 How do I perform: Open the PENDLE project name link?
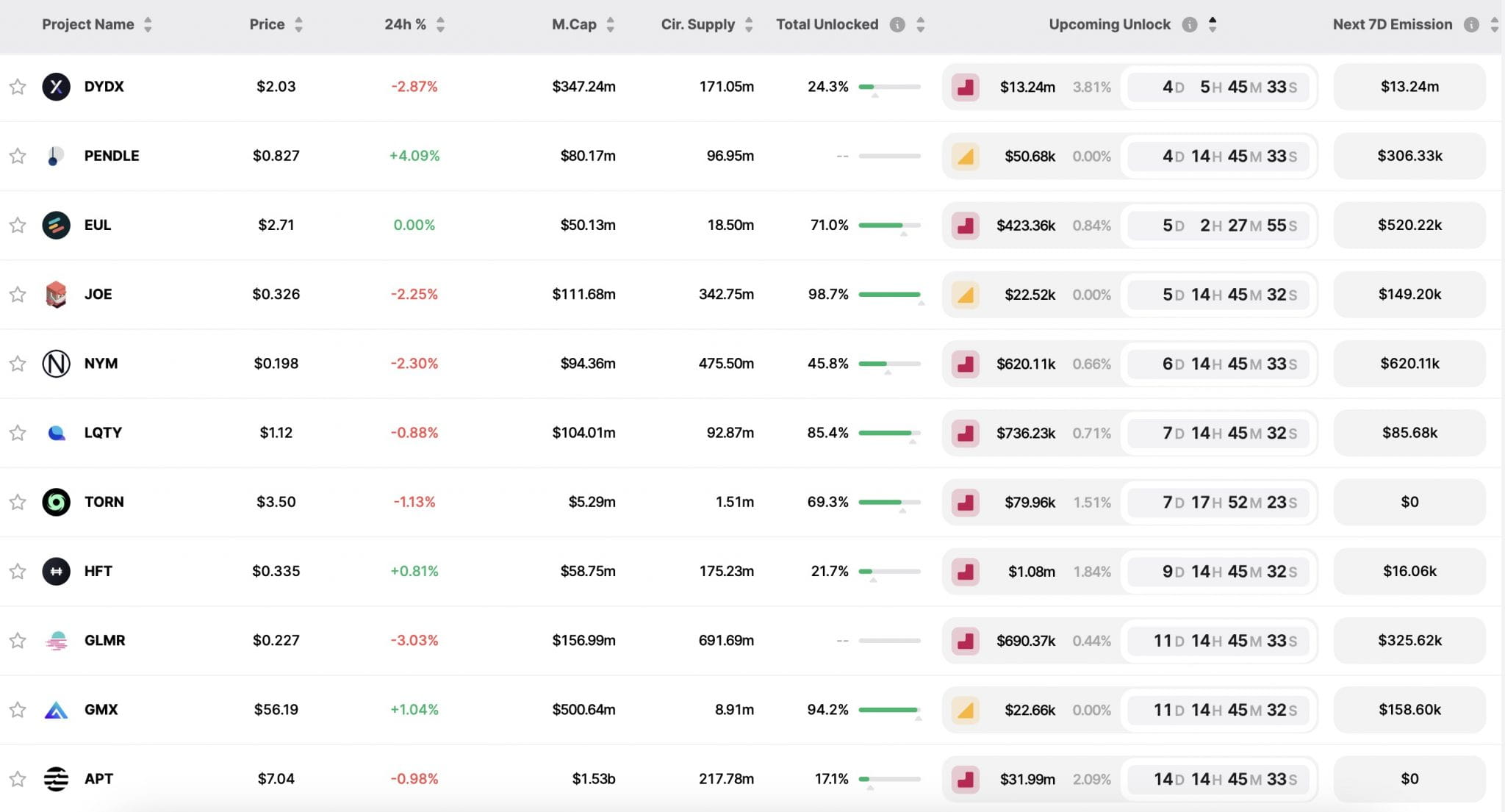[111, 155]
